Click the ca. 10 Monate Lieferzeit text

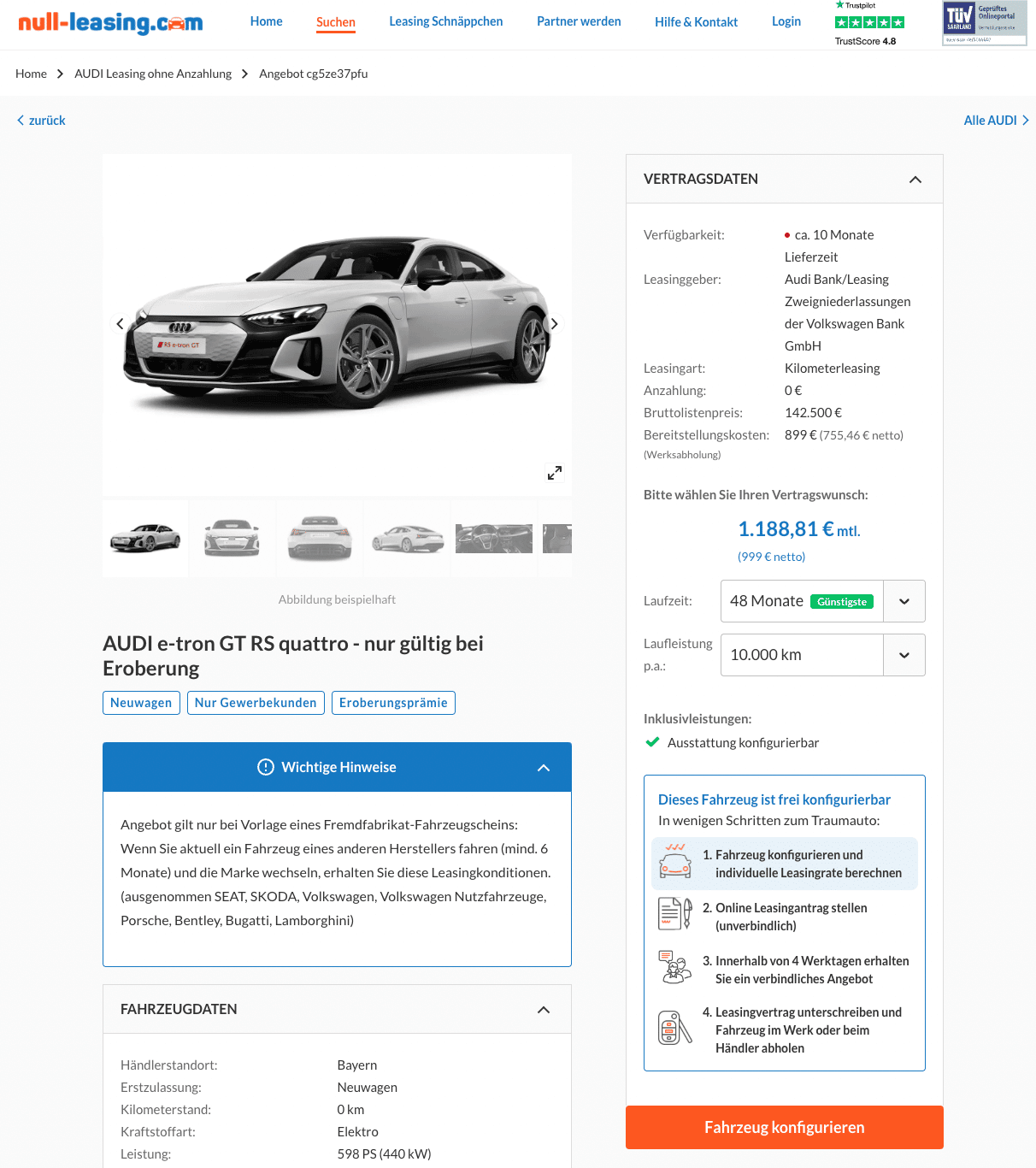click(829, 246)
